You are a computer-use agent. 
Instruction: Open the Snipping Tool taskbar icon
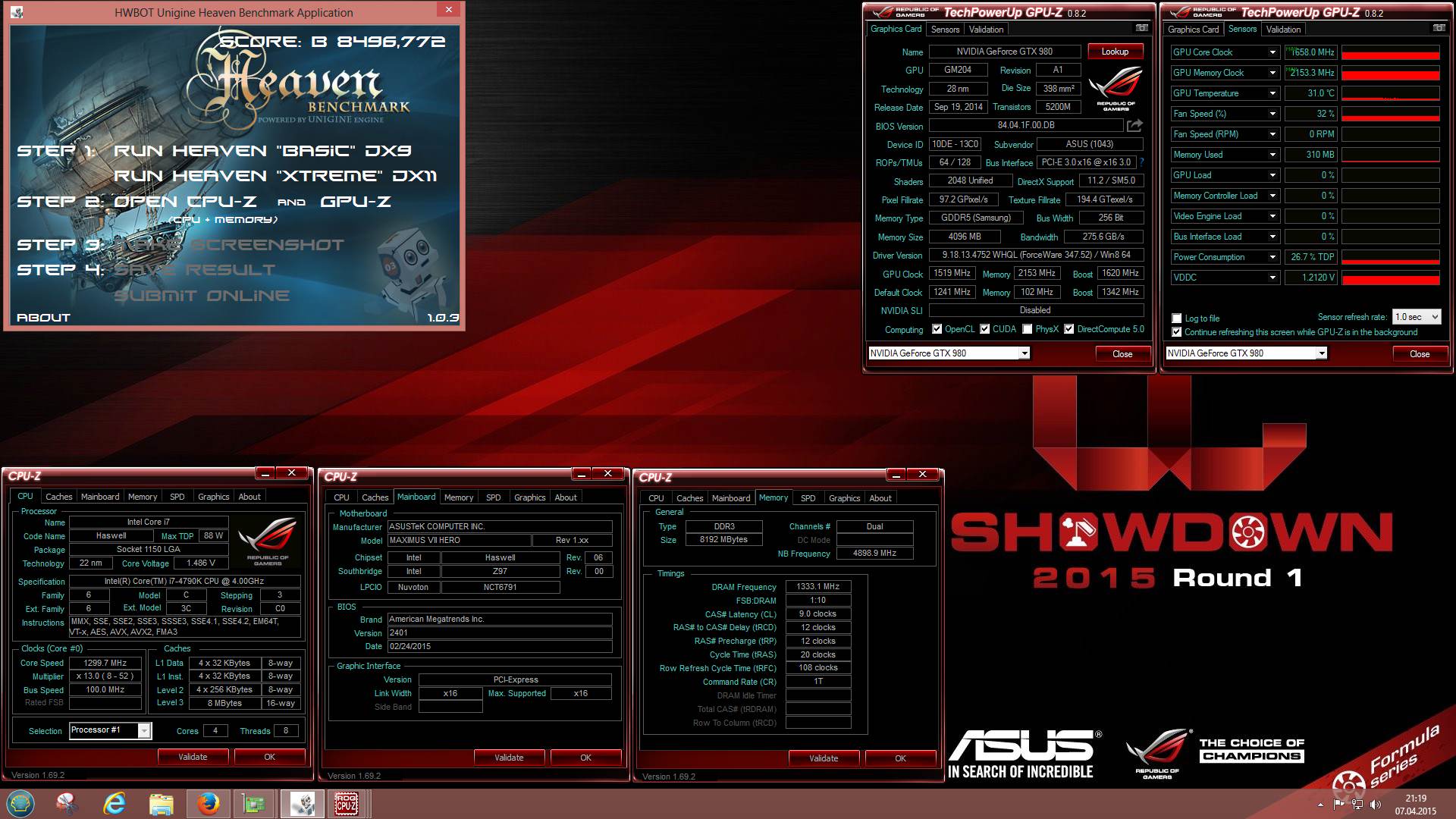[x=67, y=804]
